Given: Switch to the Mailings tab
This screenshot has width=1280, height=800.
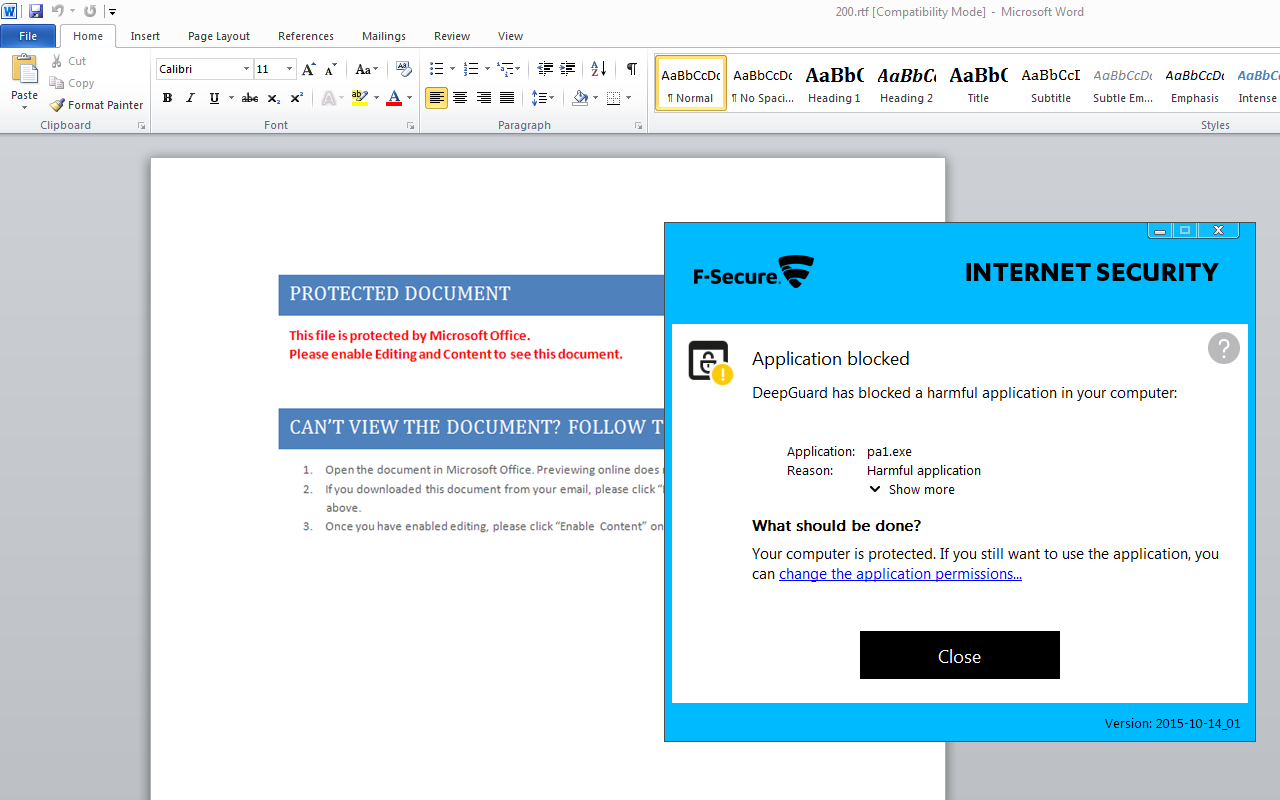Looking at the screenshot, I should coord(383,35).
